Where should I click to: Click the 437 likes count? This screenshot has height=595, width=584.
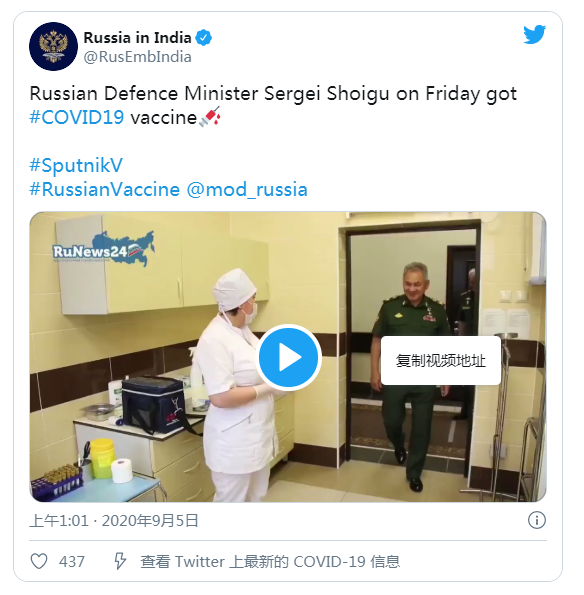pos(71,562)
